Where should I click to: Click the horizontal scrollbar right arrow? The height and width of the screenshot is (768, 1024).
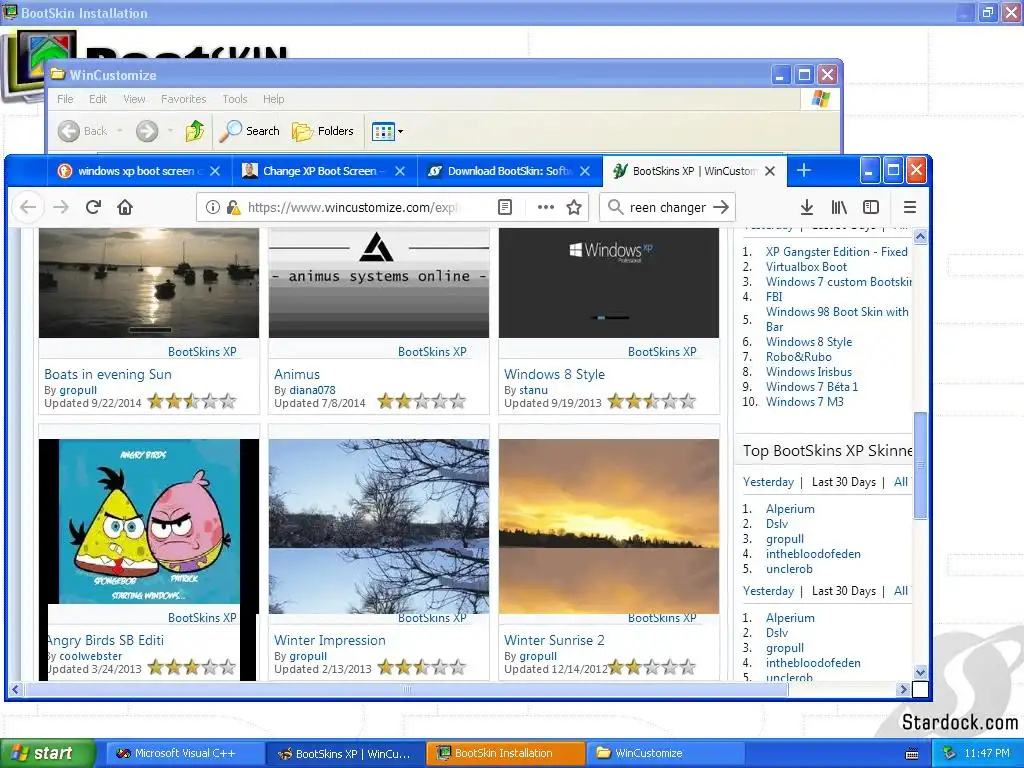pyautogui.click(x=903, y=689)
